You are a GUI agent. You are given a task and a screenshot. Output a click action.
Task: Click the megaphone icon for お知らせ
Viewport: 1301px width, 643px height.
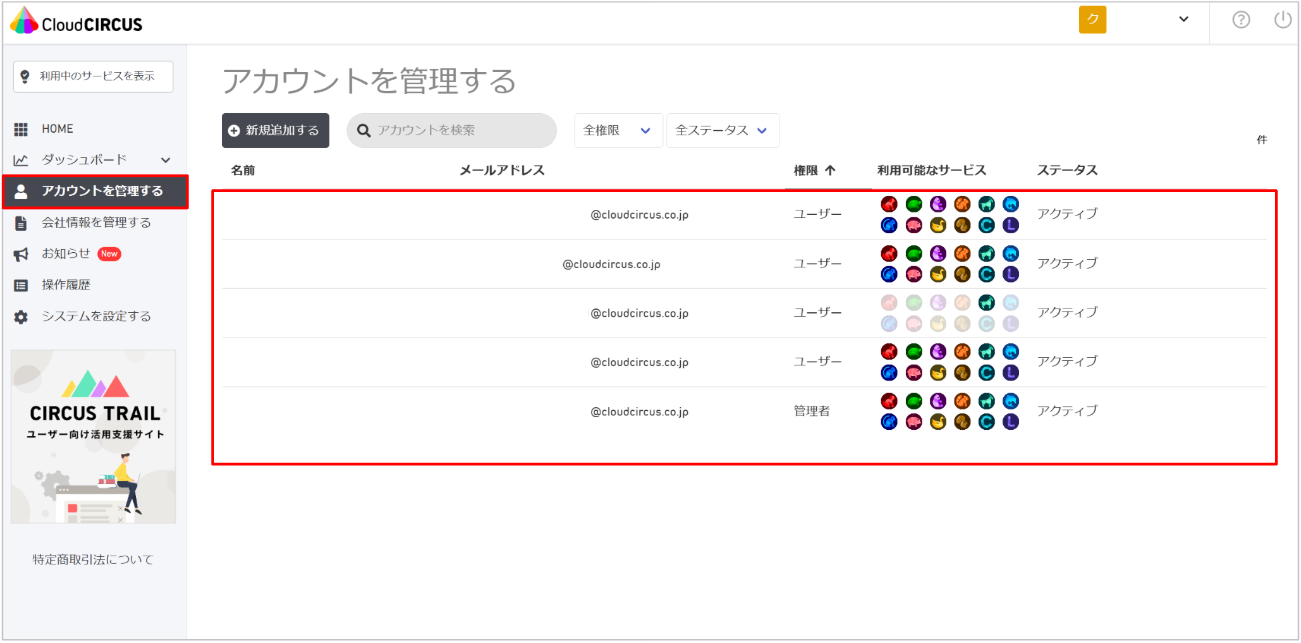(21, 254)
